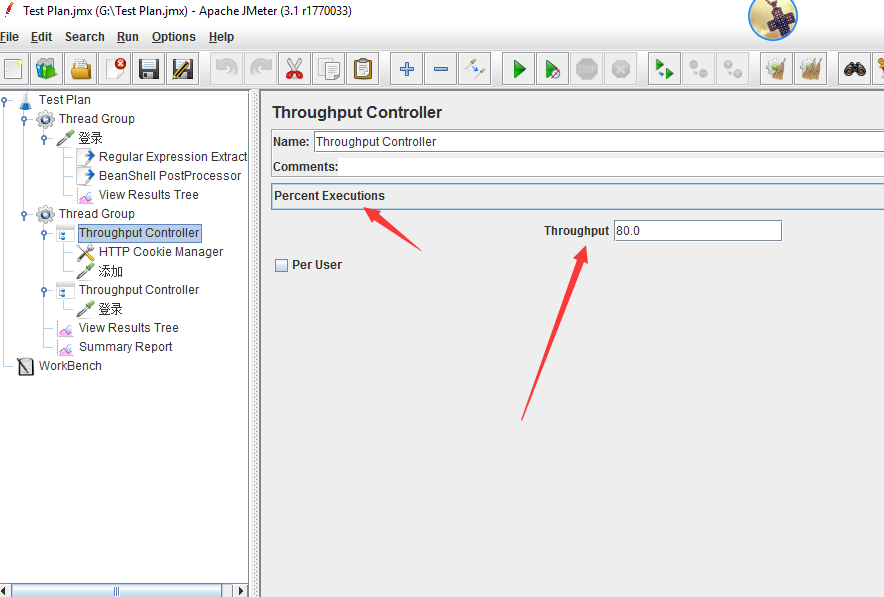This screenshot has height=597, width=884.
Task: Click the Name field Throughput Controller
Action: click(x=599, y=141)
